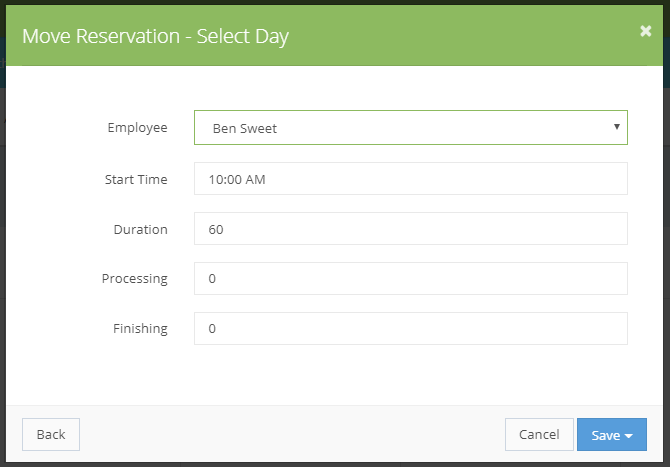Focus the Finishing input box

411,329
